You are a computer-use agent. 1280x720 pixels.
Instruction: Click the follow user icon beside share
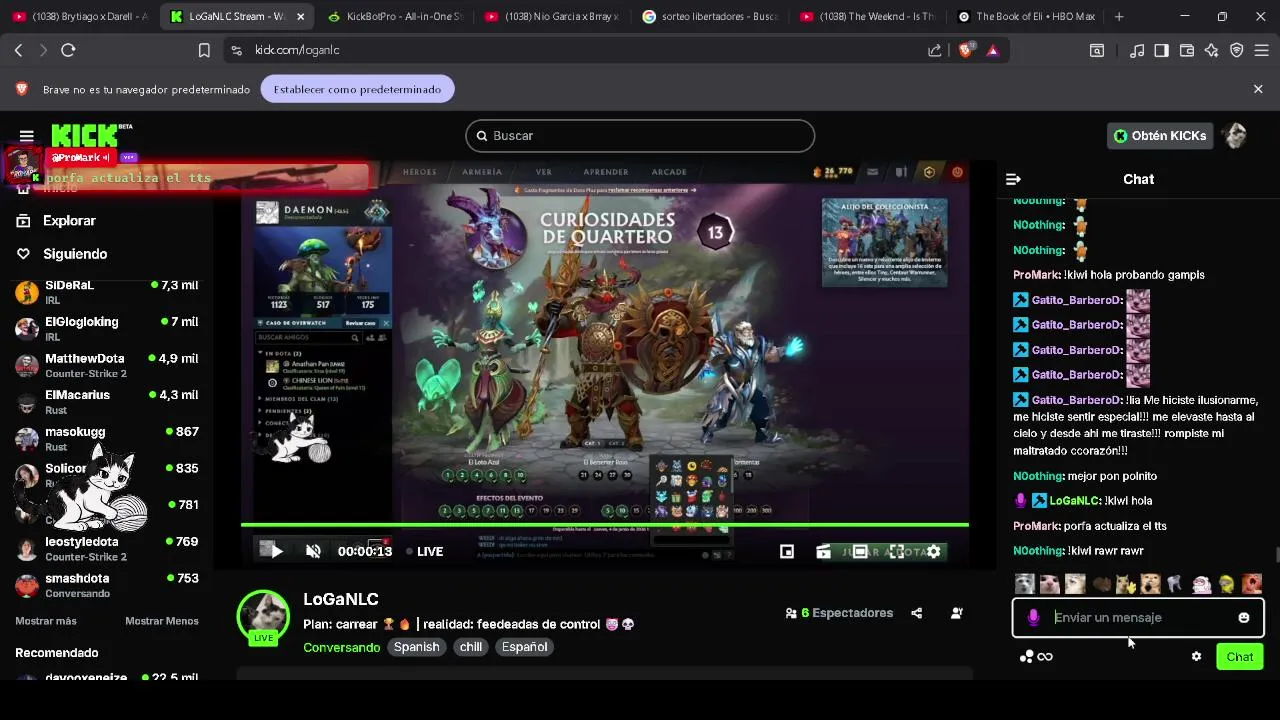pyautogui.click(x=957, y=613)
